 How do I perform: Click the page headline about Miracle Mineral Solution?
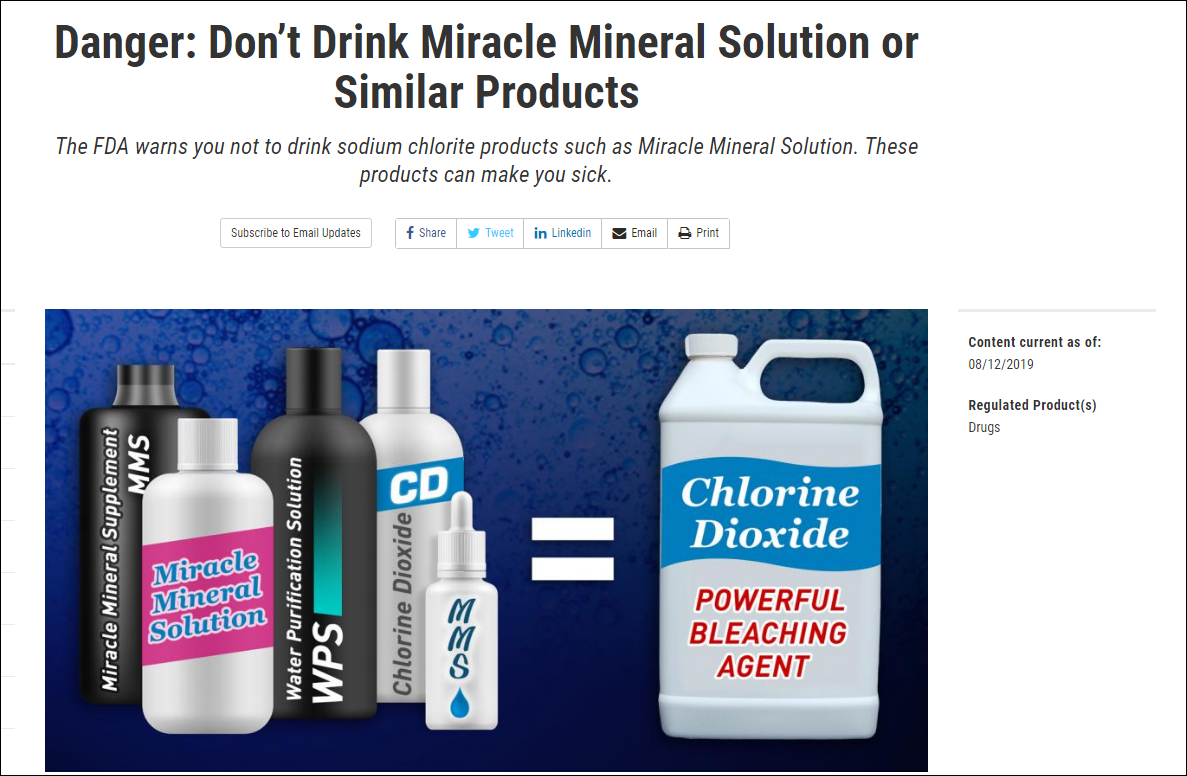[486, 67]
